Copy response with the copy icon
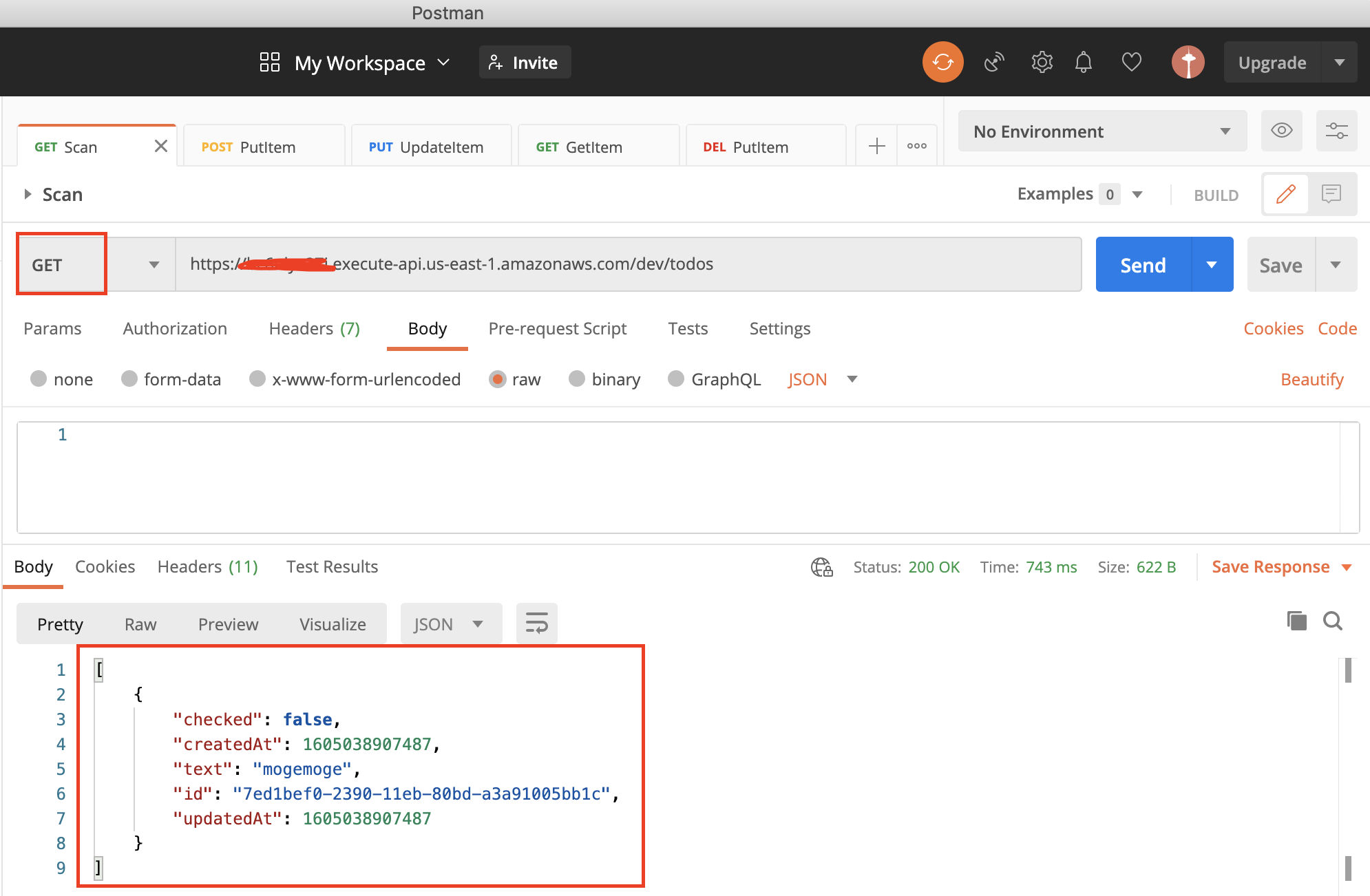 (1296, 621)
